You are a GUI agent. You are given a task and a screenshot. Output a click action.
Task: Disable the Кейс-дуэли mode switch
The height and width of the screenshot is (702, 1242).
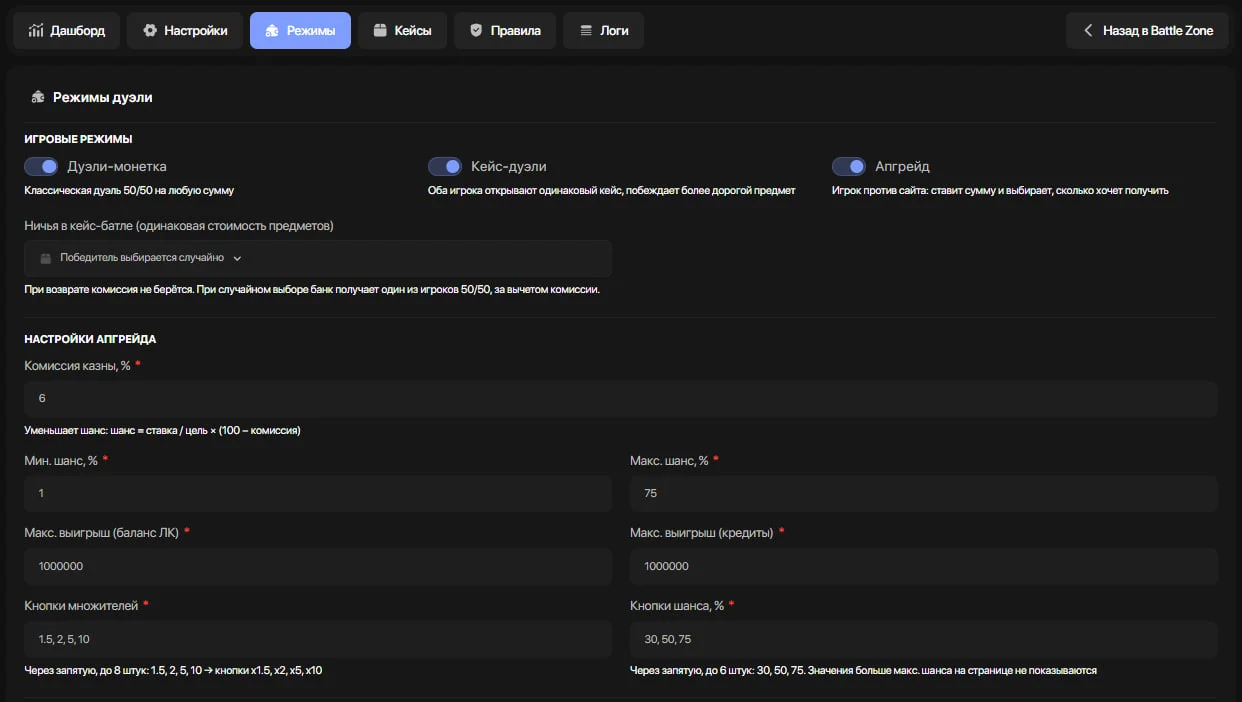pos(445,166)
